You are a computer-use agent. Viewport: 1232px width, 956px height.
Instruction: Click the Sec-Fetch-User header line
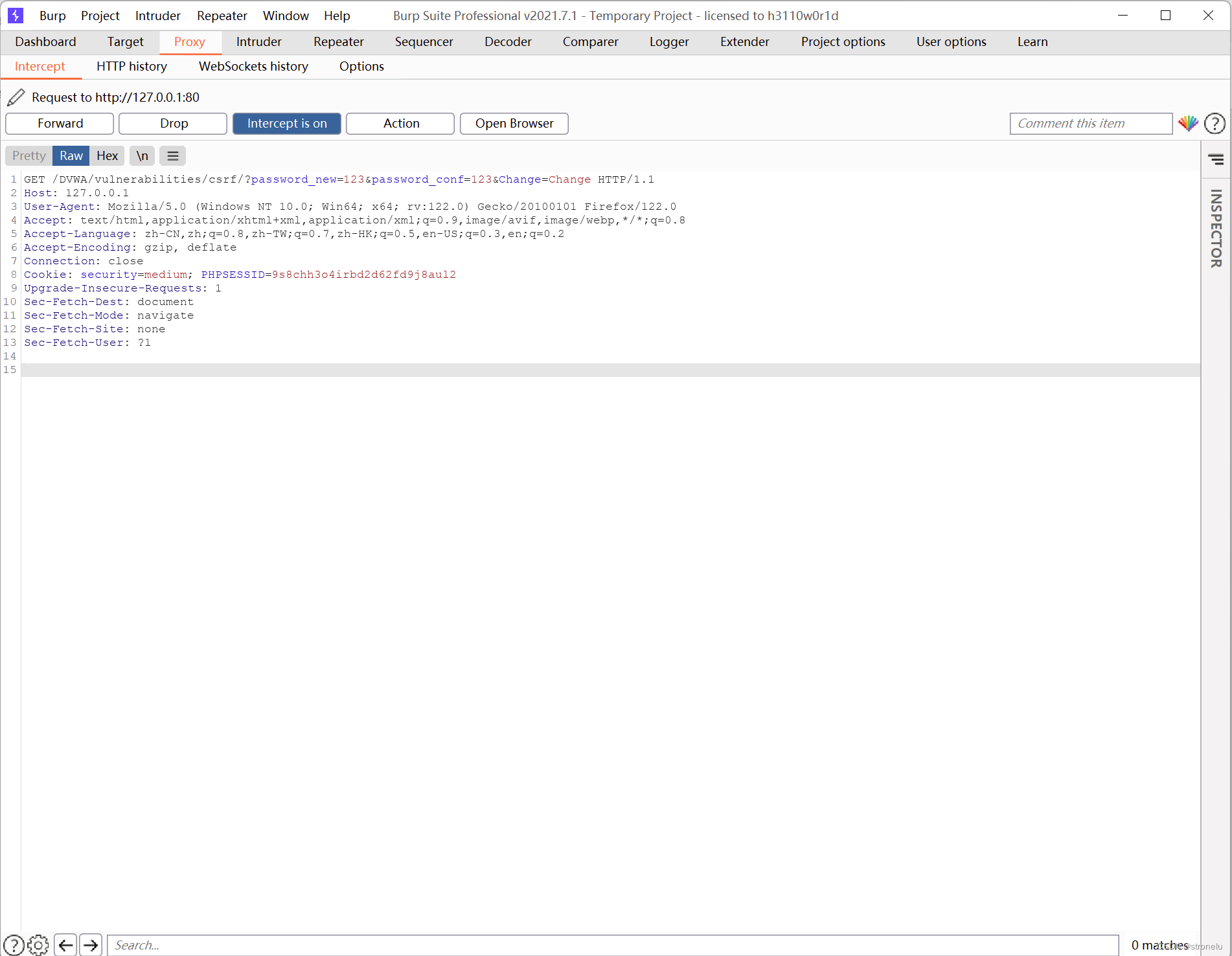click(x=87, y=343)
